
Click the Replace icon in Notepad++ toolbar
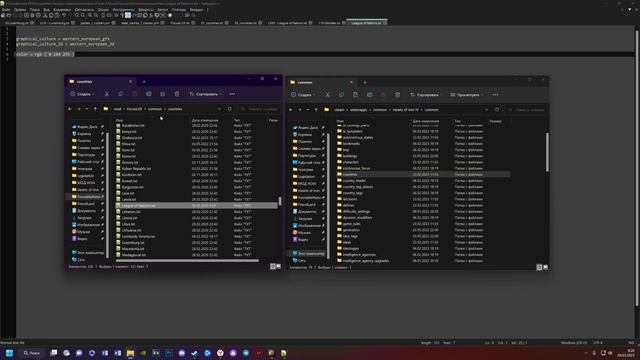[83, 15]
